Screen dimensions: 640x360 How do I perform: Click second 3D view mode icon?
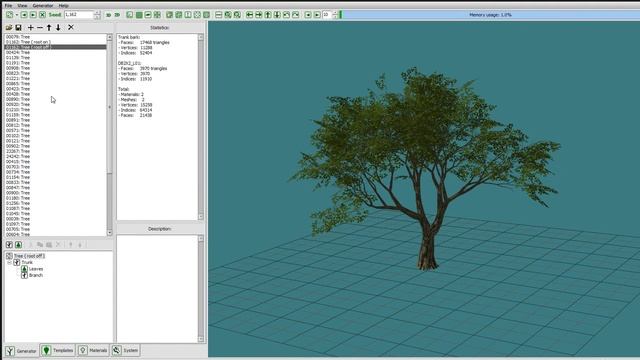click(x=117, y=15)
